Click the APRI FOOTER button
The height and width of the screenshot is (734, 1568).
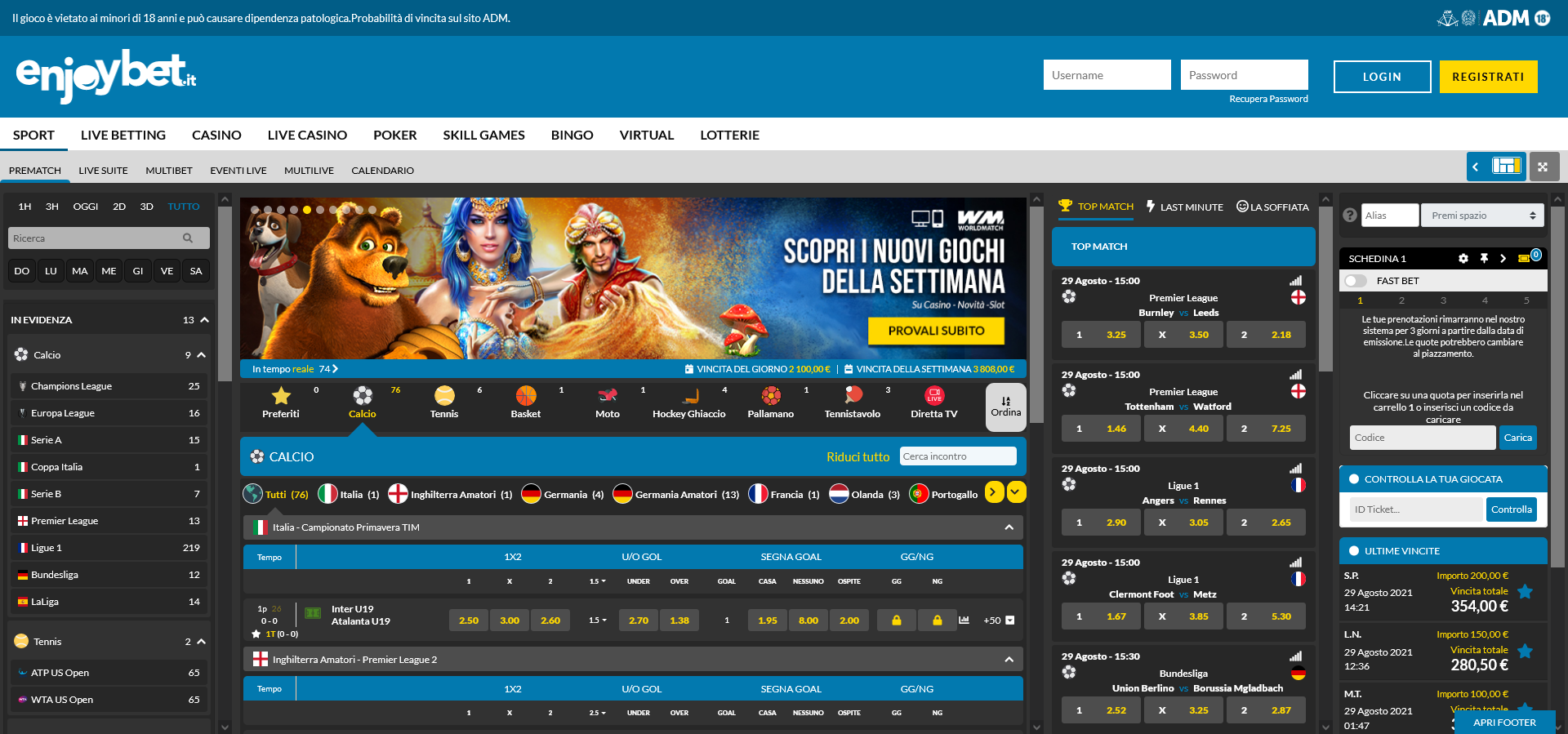pos(1504,723)
